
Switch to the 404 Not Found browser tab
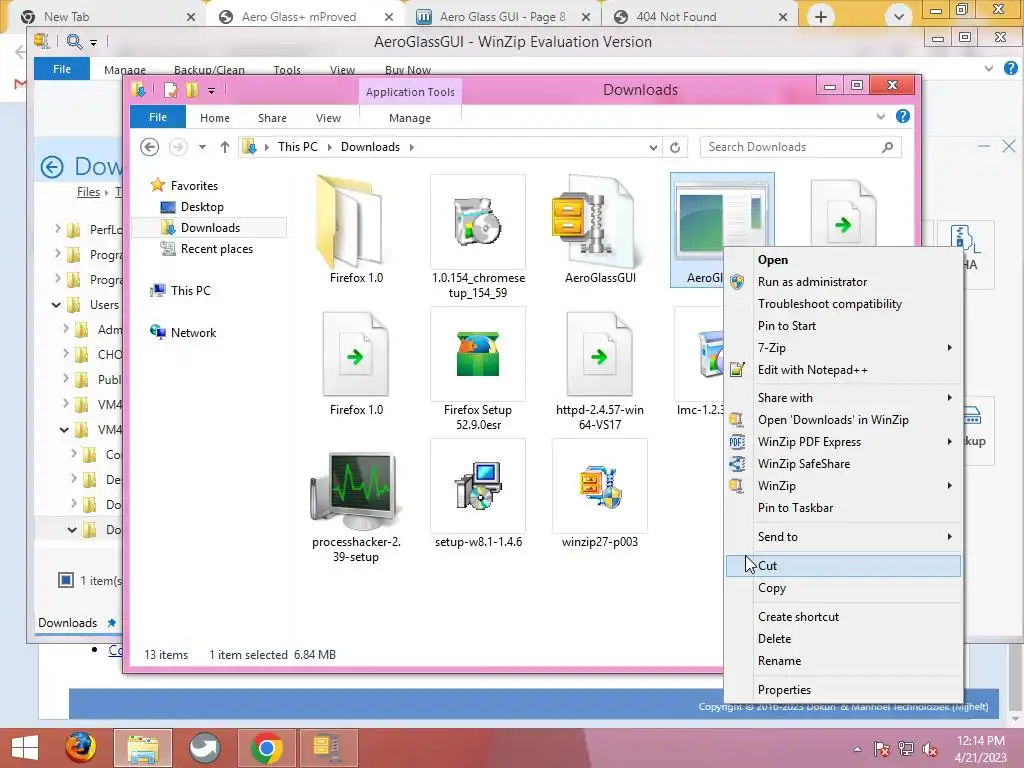676,17
